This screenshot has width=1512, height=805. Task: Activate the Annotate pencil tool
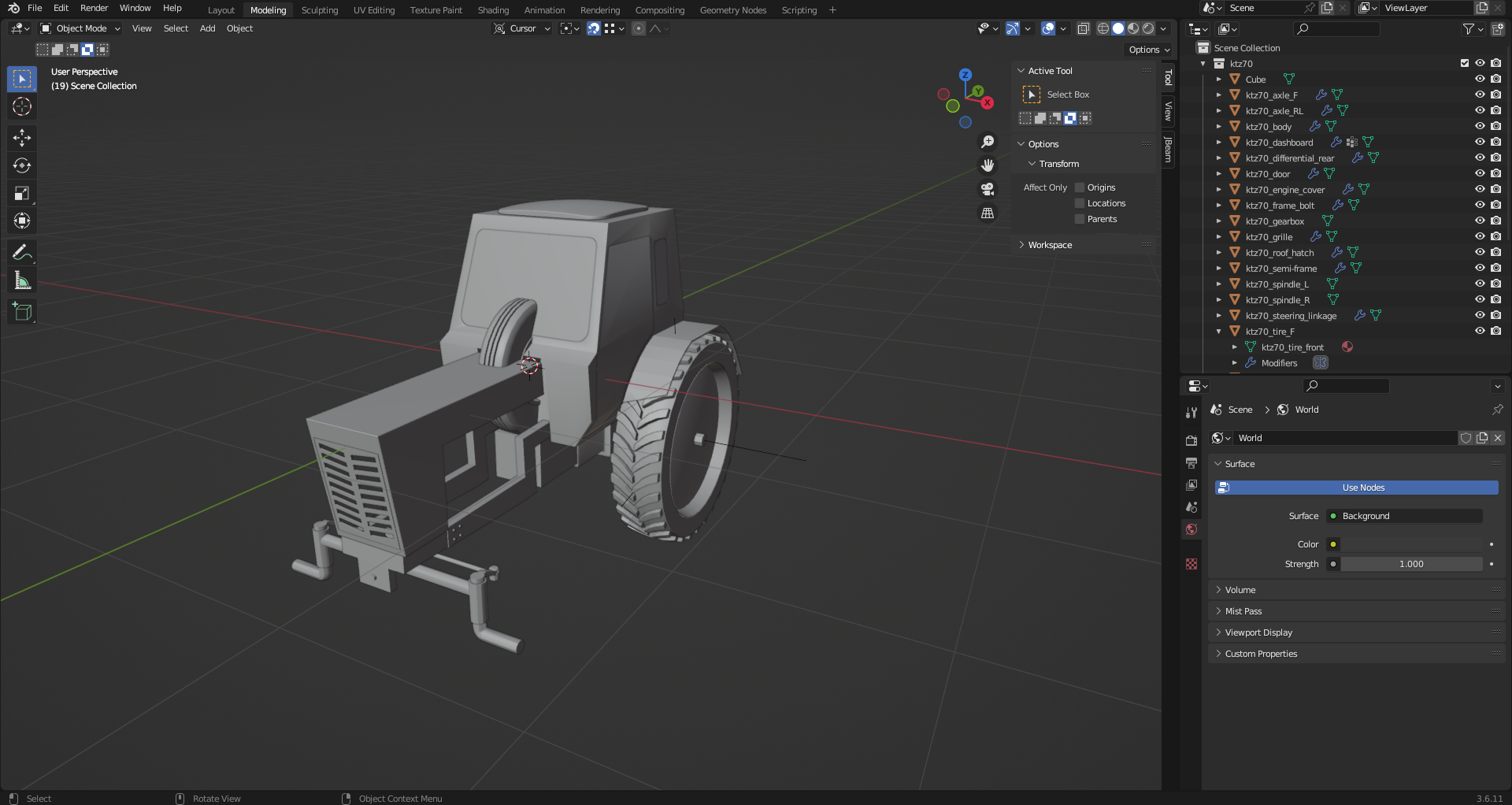click(22, 252)
